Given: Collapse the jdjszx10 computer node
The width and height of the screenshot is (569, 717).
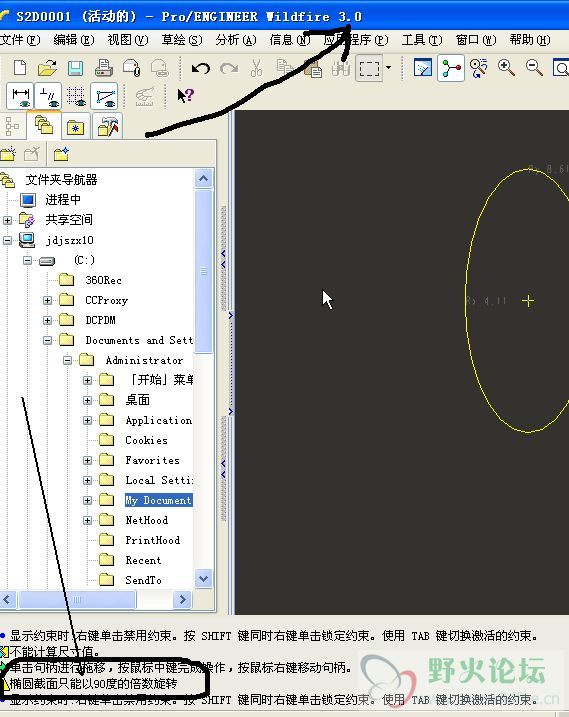Looking at the screenshot, I should pyautogui.click(x=7, y=240).
